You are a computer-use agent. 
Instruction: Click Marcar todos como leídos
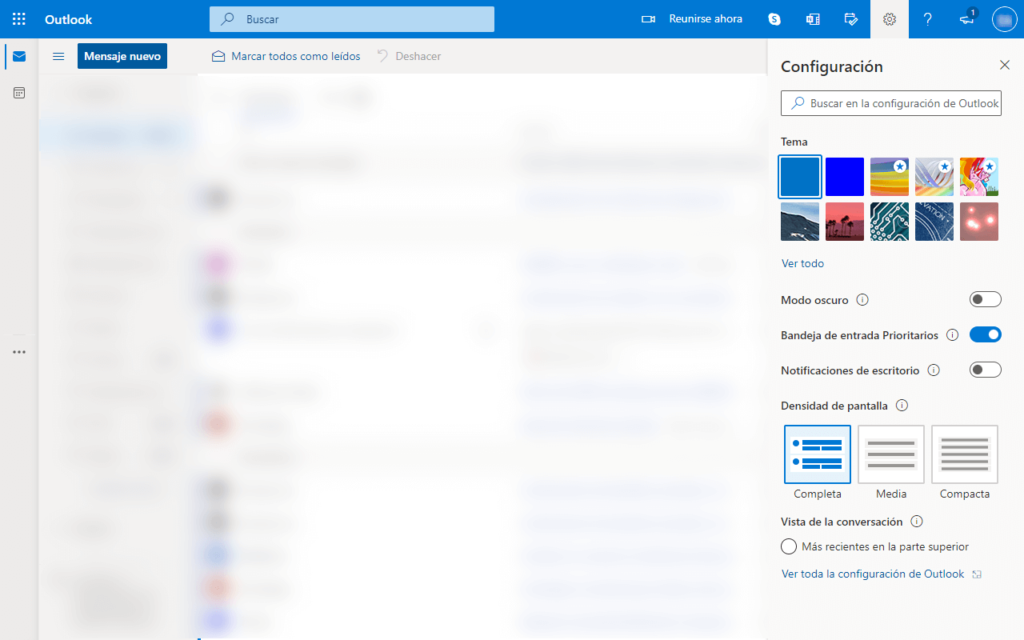[x=286, y=56]
